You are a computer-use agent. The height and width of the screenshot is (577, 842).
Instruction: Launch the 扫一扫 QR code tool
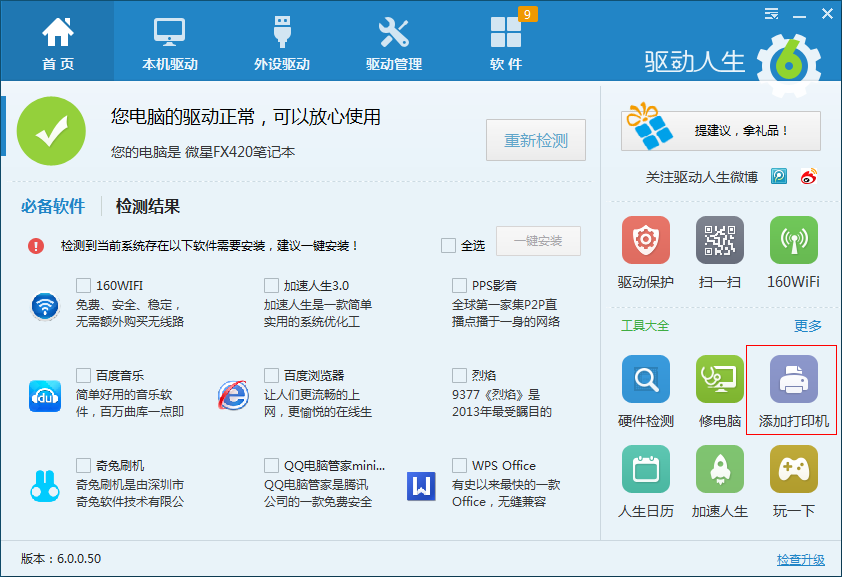720,240
